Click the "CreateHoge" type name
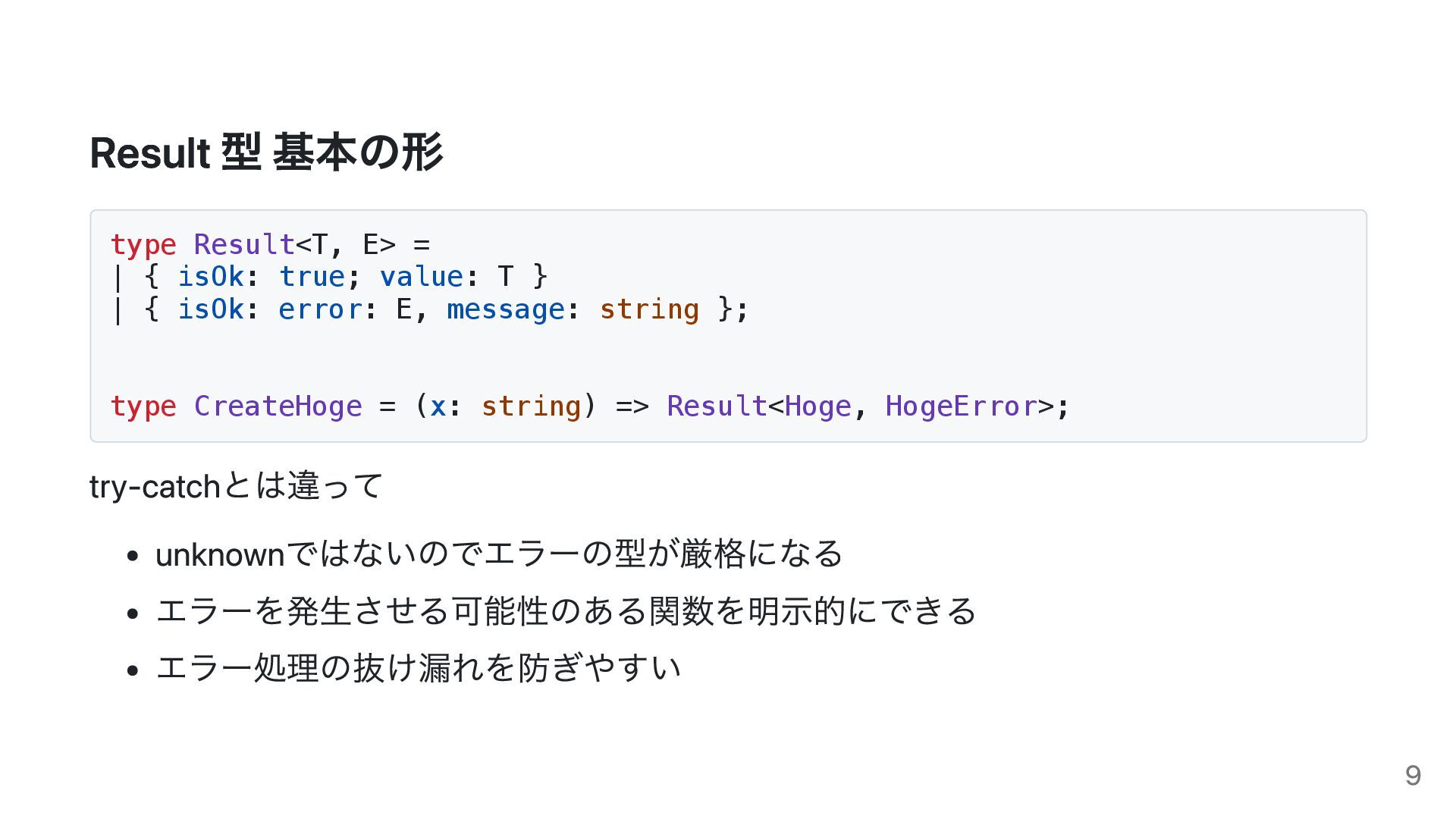Screen dimensions: 1456x819 278,406
